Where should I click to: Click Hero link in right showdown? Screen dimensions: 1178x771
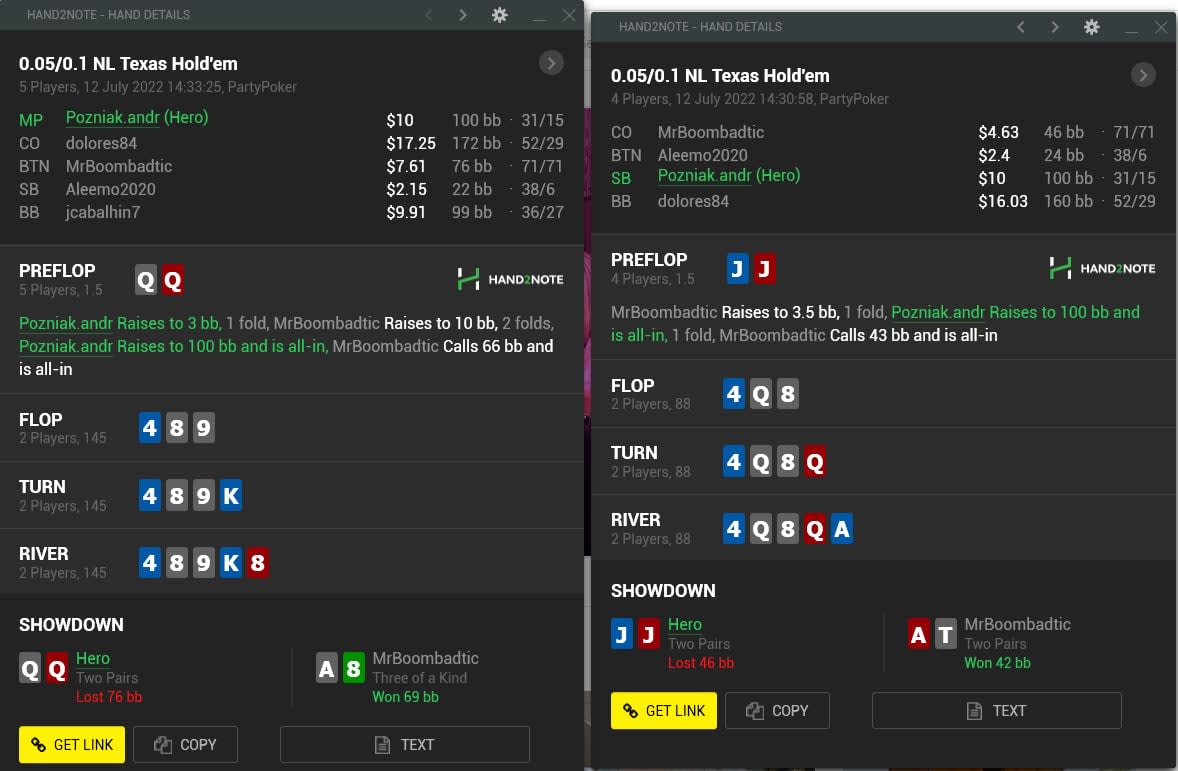[685, 624]
